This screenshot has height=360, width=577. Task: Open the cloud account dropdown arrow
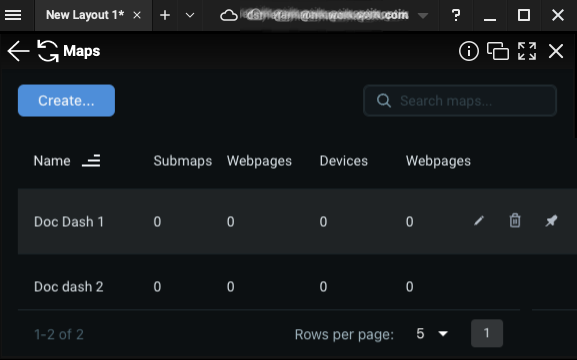click(x=423, y=15)
